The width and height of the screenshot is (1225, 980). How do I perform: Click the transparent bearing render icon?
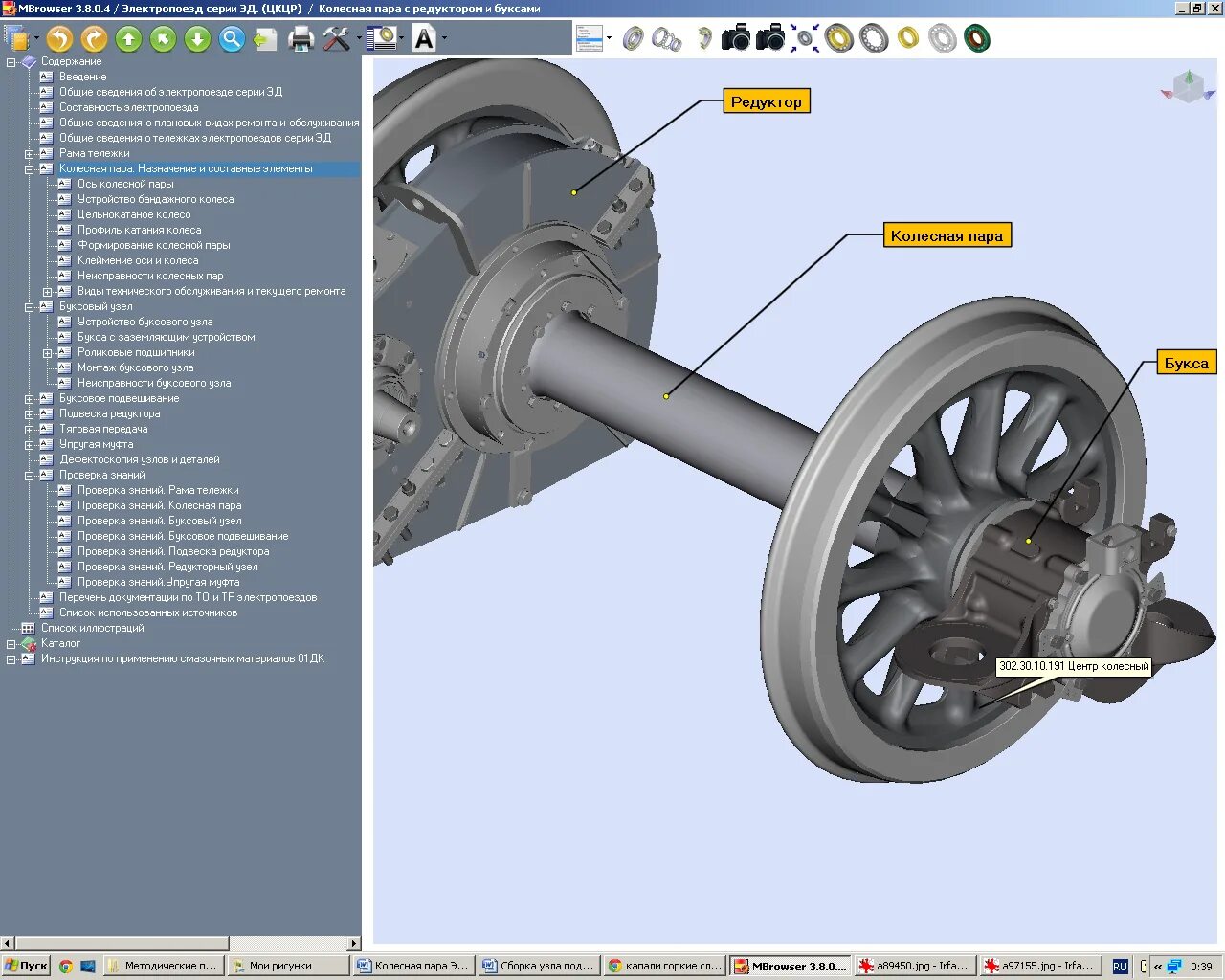tap(943, 38)
